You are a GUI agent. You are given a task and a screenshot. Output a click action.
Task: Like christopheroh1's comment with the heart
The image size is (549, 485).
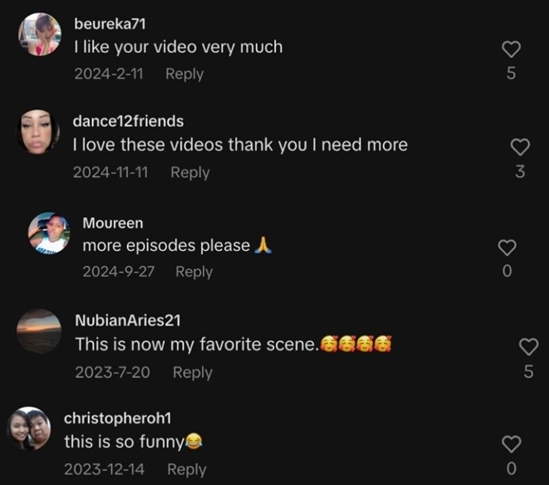tap(512, 444)
